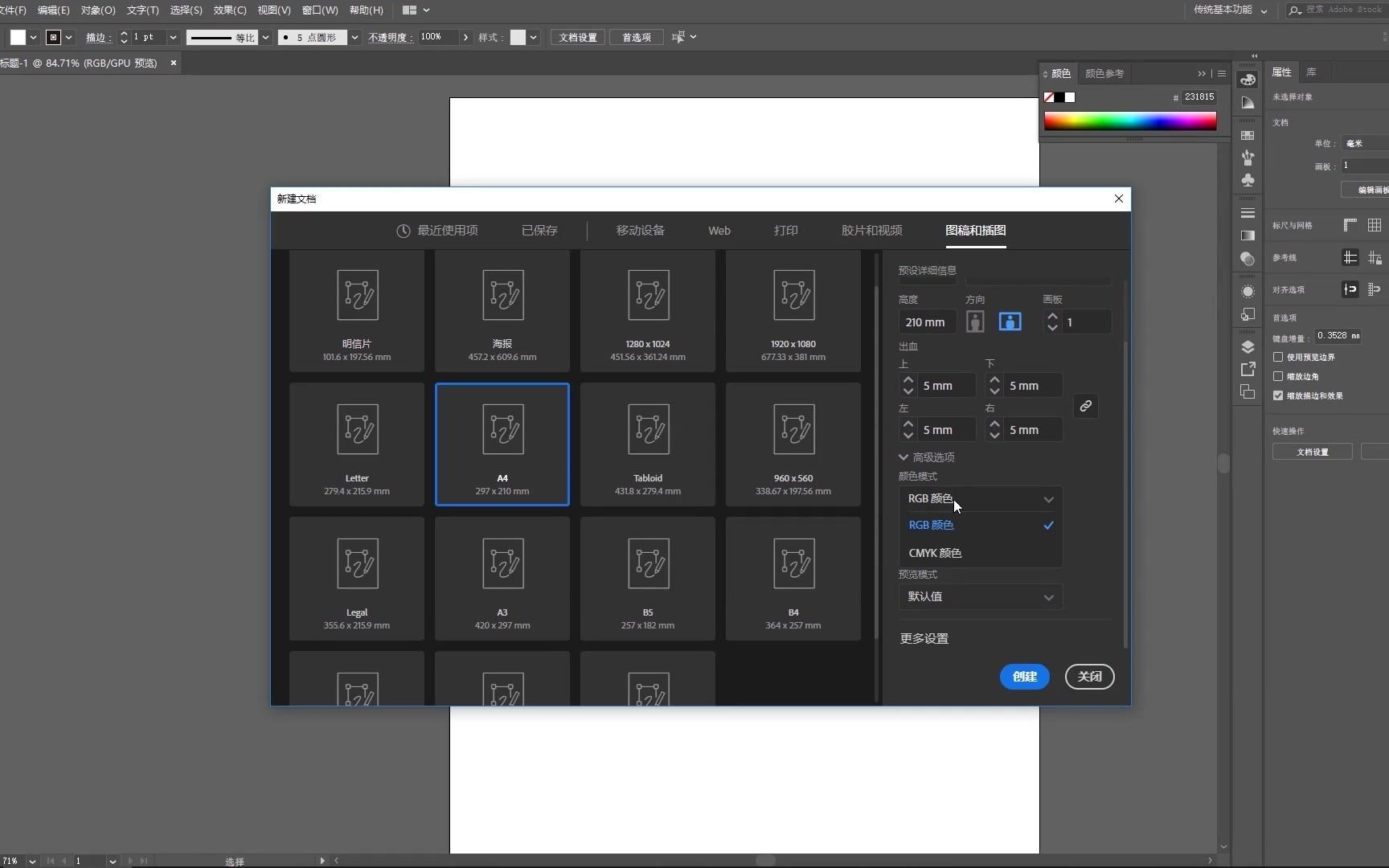Open the Asset Export panel icon
1389x868 pixels.
pos(1248,369)
